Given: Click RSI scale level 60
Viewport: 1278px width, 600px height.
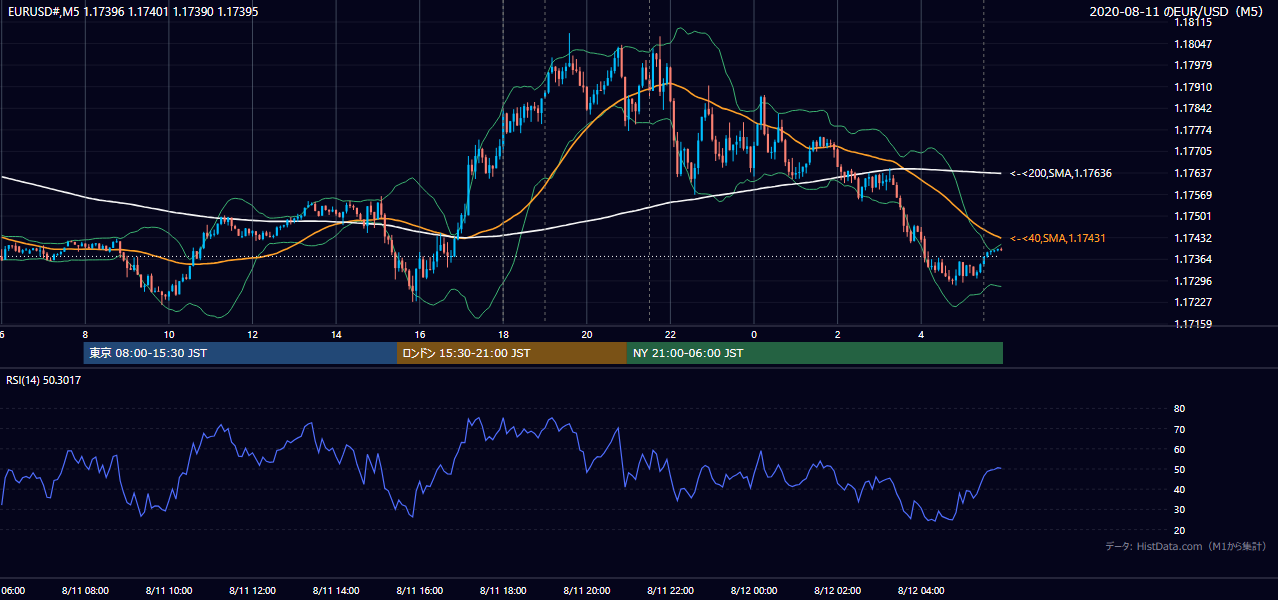Looking at the screenshot, I should coord(1179,449).
